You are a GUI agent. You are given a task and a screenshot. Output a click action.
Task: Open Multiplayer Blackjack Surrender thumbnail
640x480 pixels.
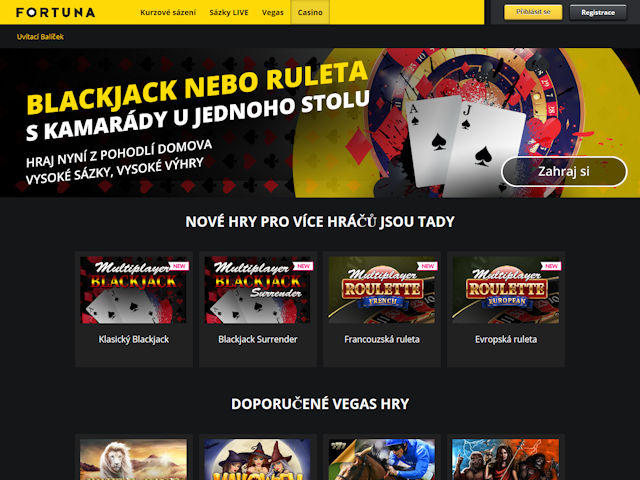(258, 290)
